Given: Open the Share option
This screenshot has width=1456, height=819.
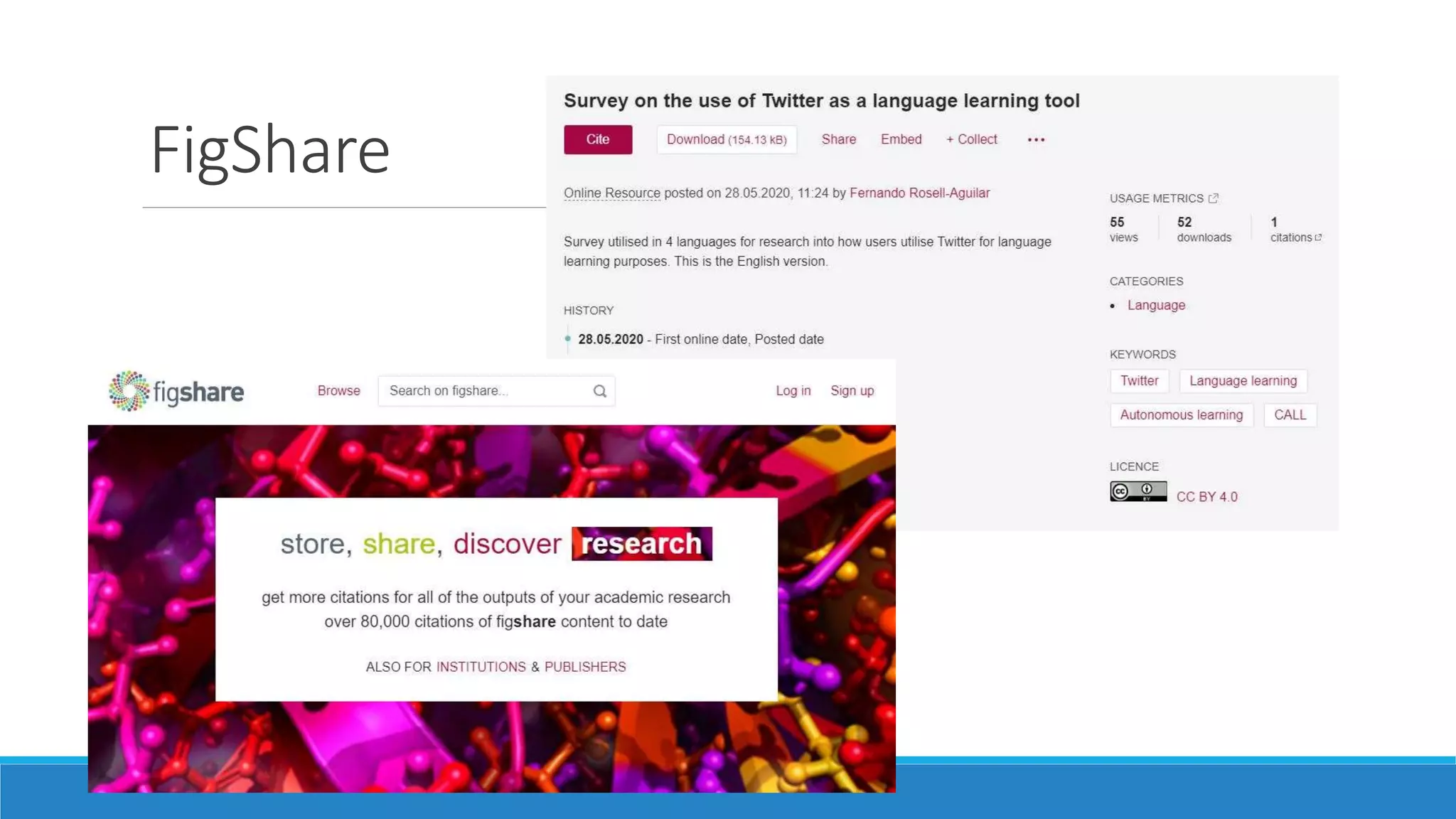Looking at the screenshot, I should pyautogui.click(x=839, y=139).
